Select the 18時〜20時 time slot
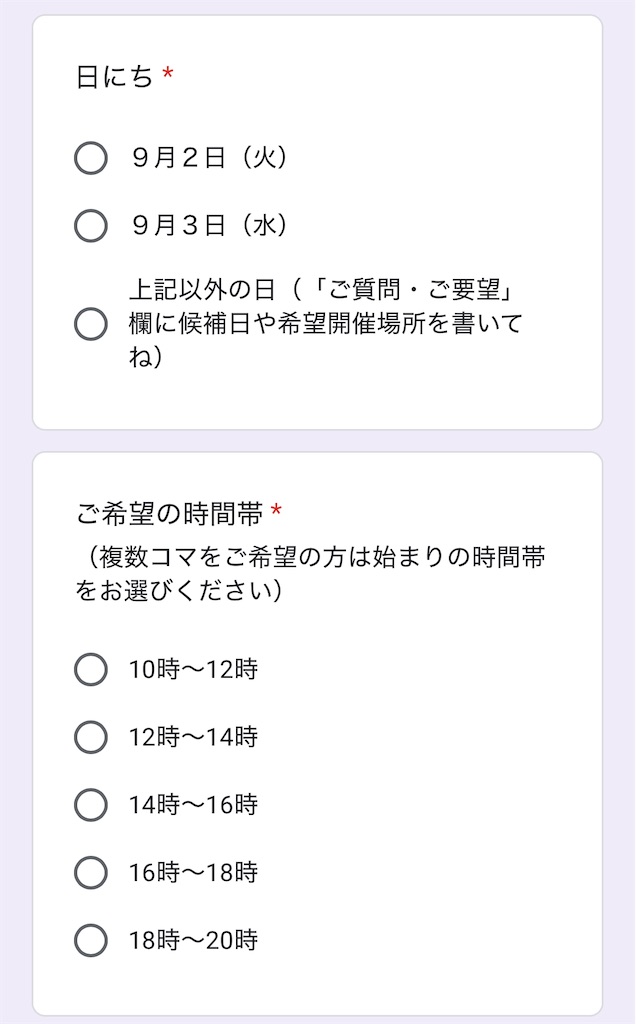 (x=90, y=938)
